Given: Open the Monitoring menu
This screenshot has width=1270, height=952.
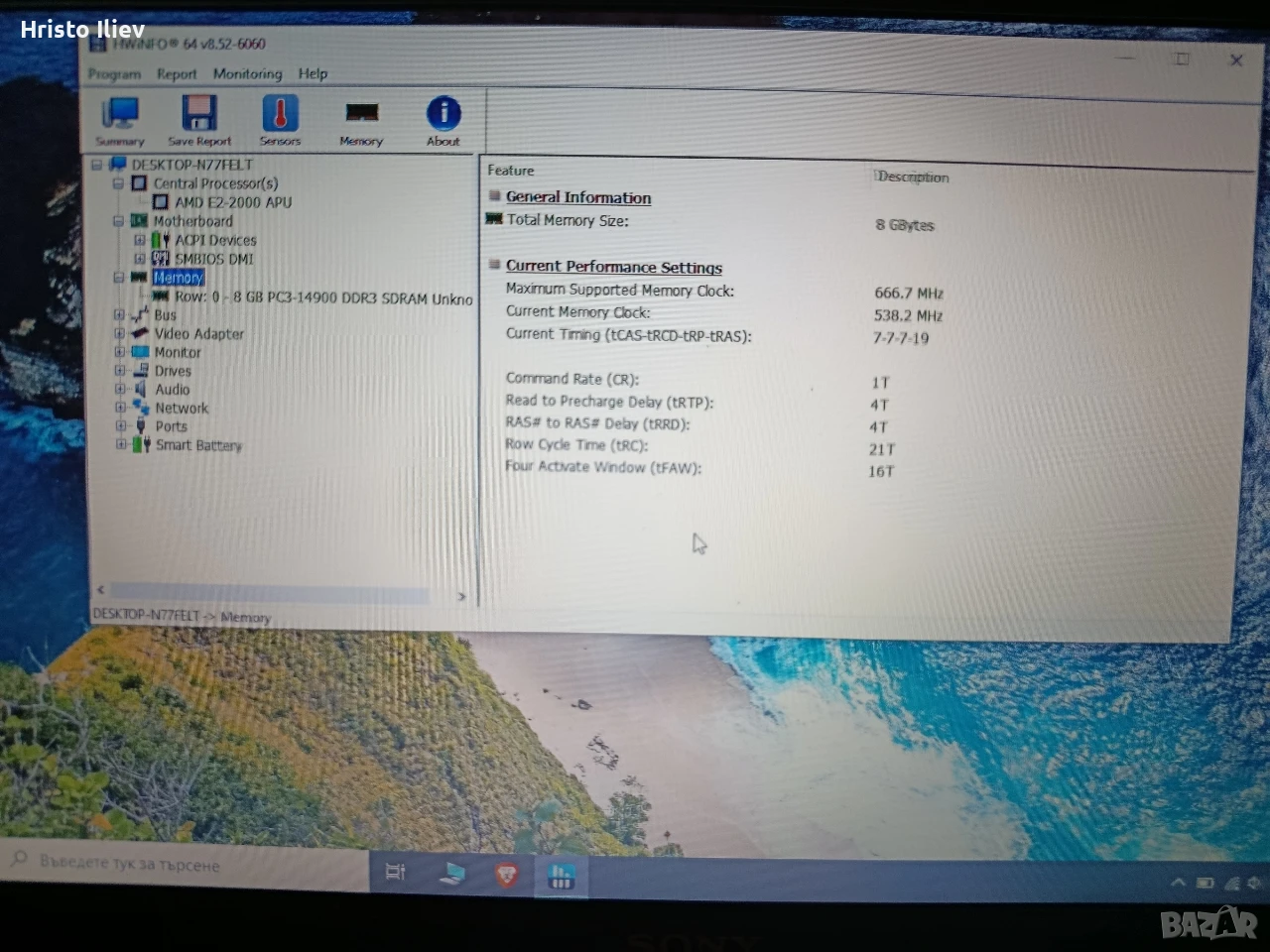Looking at the screenshot, I should 247,74.
